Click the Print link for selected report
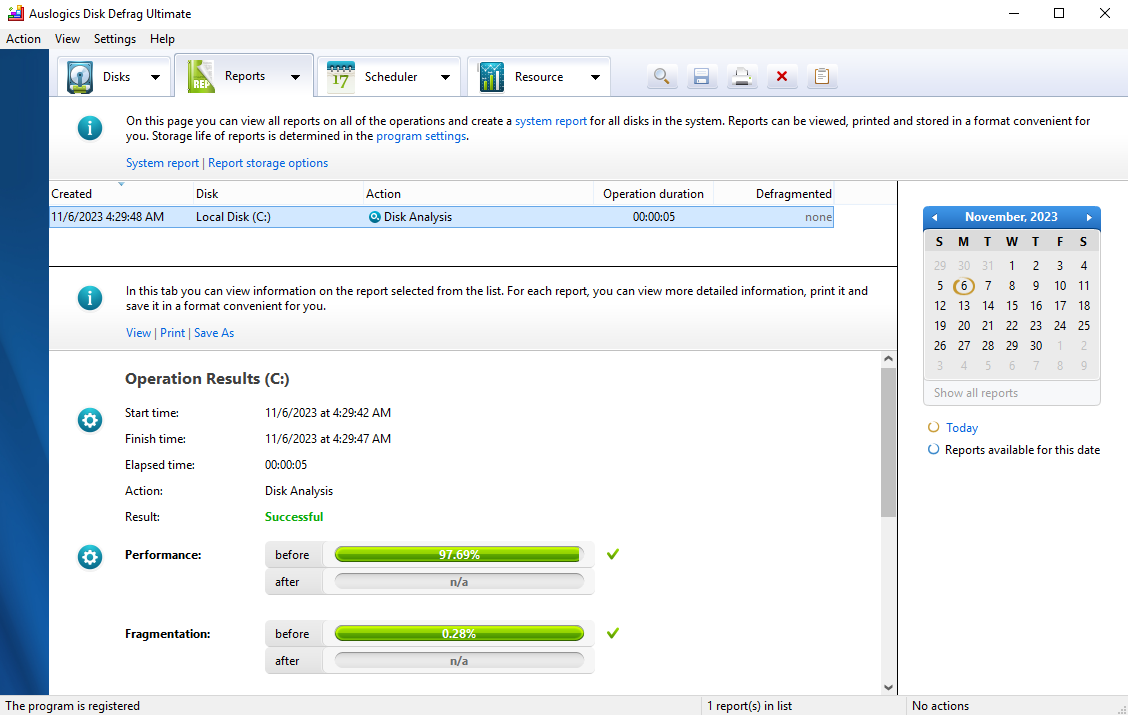1128x715 pixels. click(173, 332)
